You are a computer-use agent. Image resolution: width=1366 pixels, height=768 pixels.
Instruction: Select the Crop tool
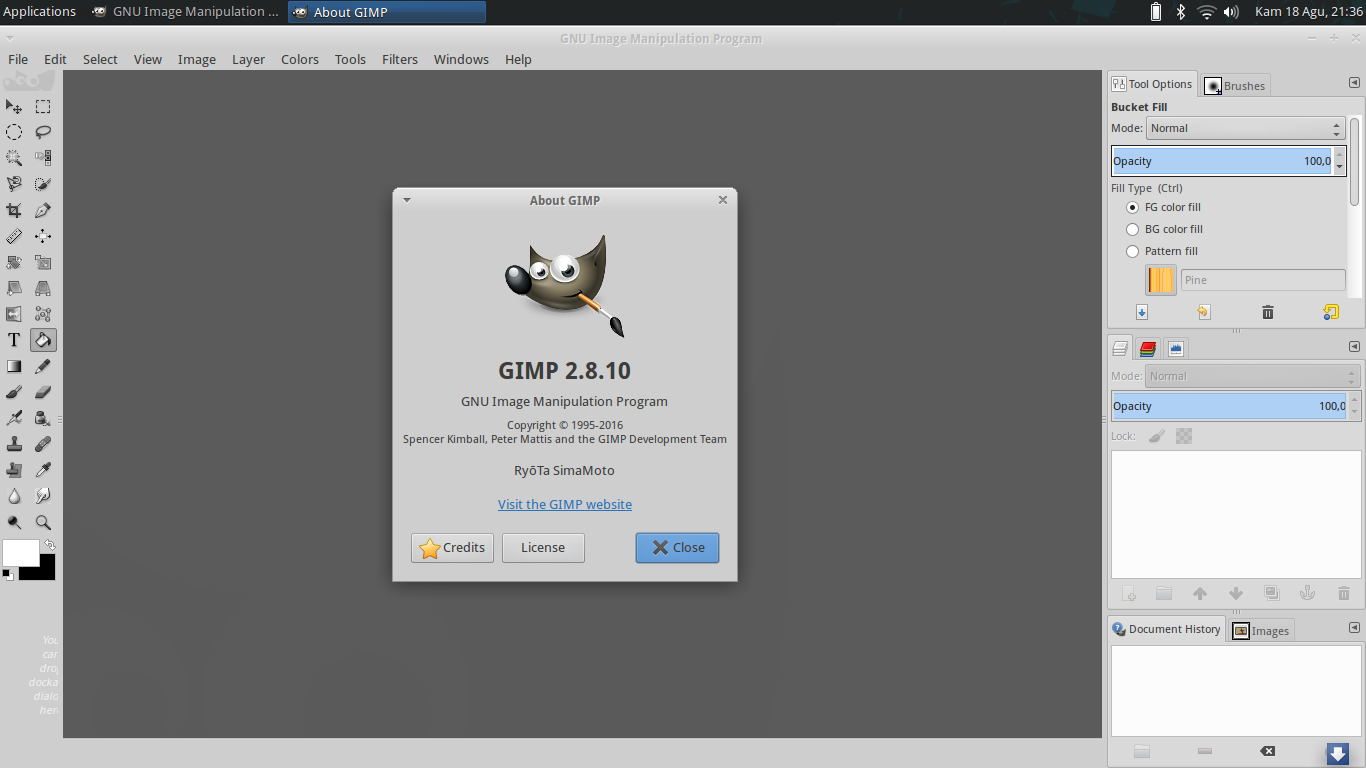coord(14,210)
